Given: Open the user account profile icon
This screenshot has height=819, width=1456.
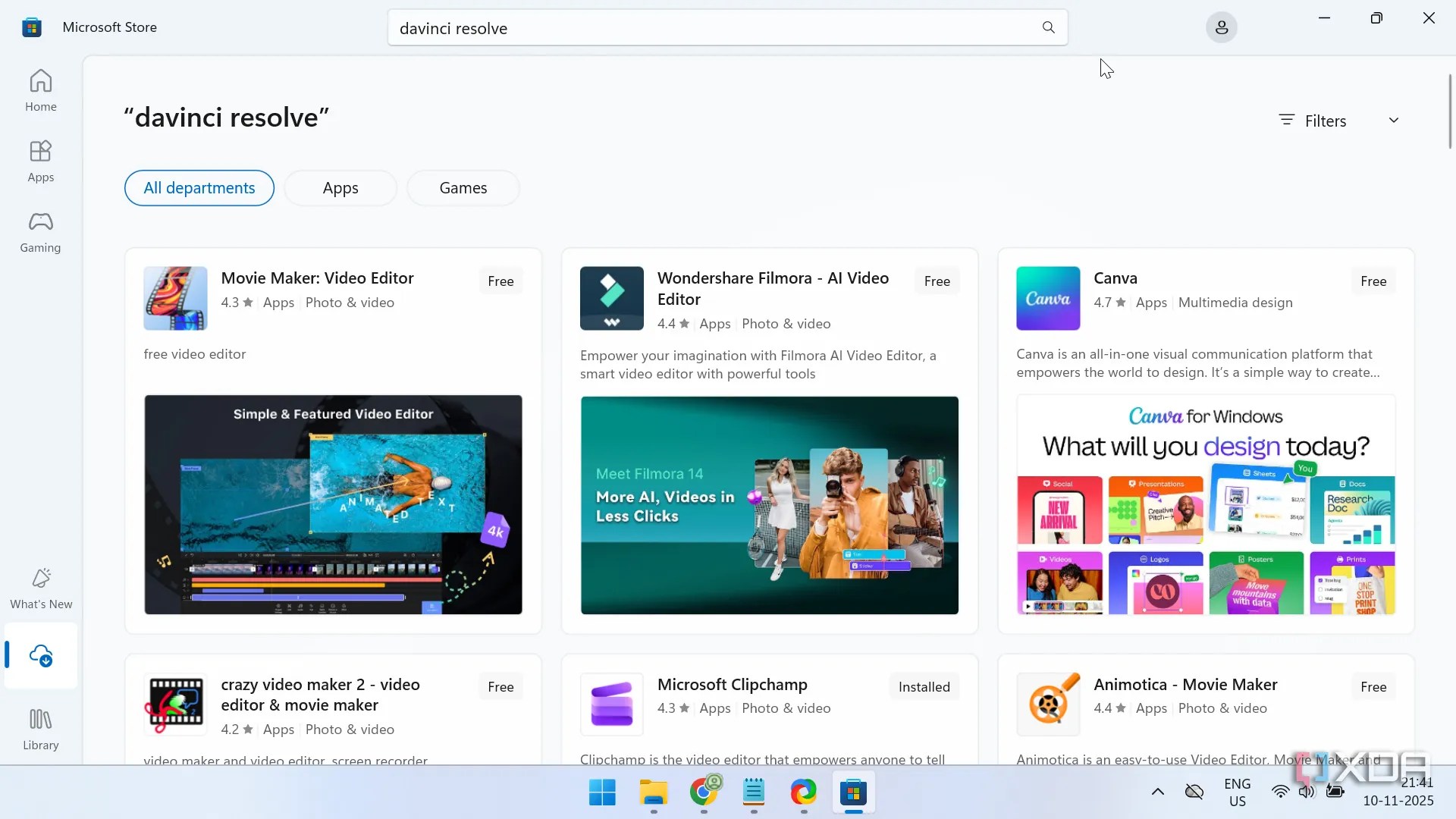Looking at the screenshot, I should [x=1221, y=28].
